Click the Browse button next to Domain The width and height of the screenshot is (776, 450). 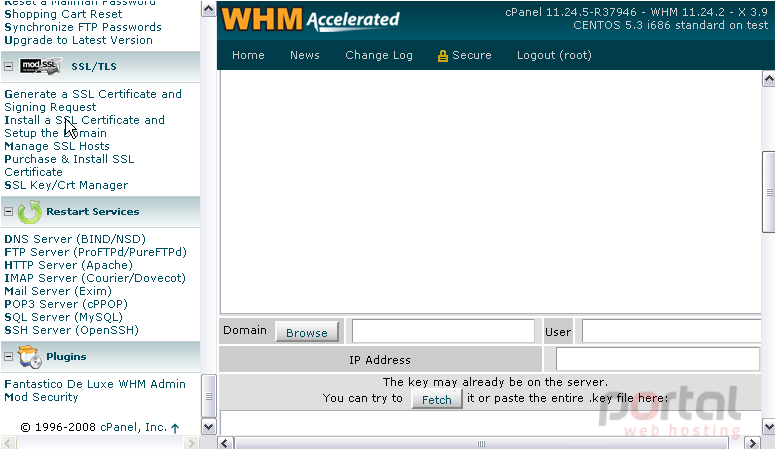pyautogui.click(x=307, y=332)
